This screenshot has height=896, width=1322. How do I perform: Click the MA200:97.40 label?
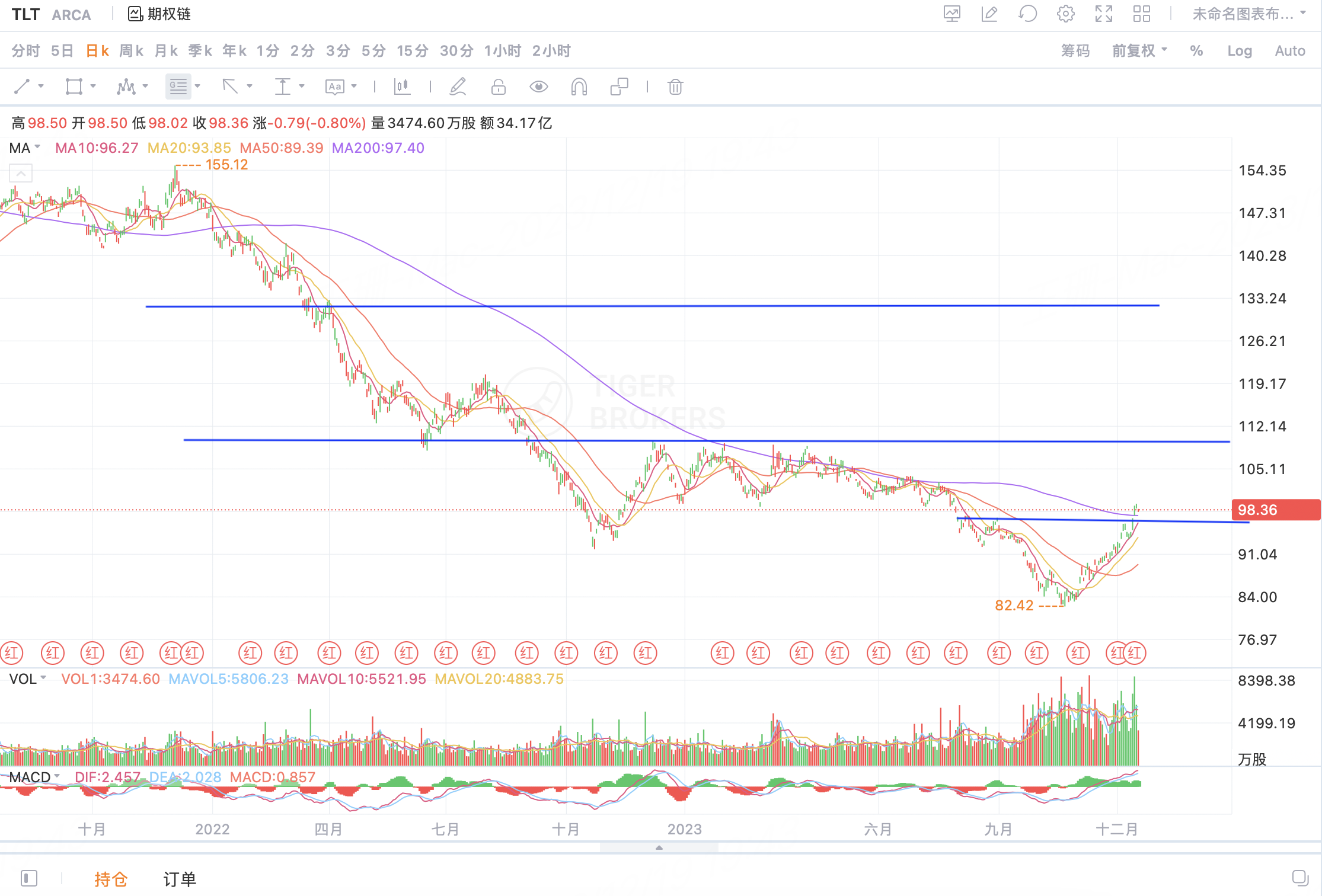pyautogui.click(x=378, y=148)
